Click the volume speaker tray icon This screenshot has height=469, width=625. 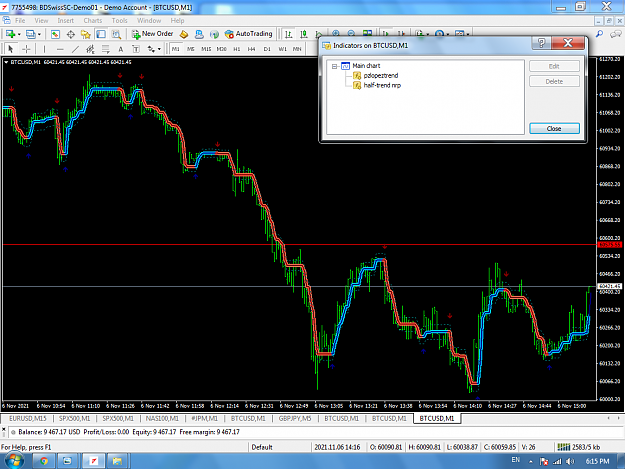click(570, 461)
